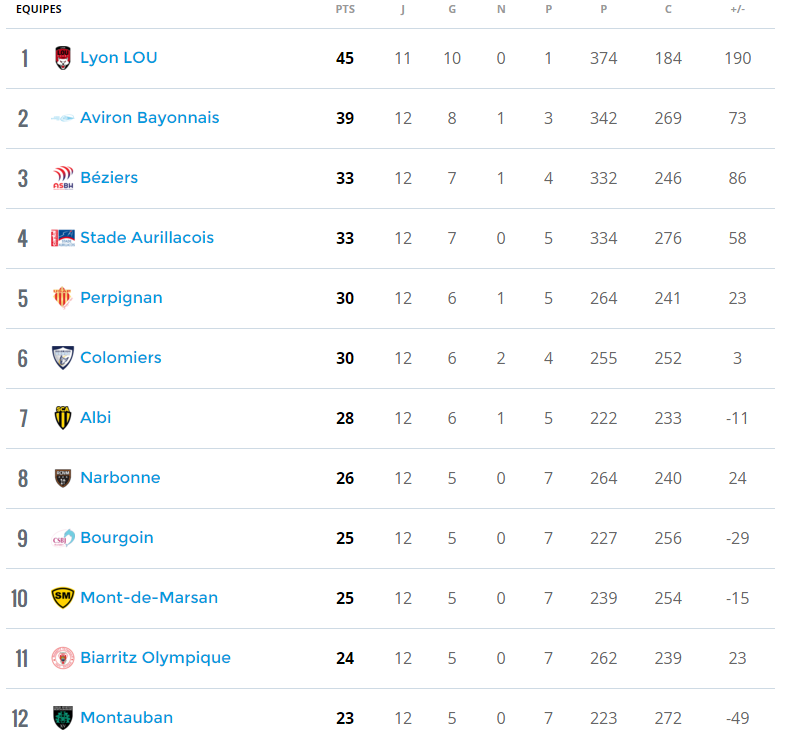Click the Béziers ASBH logo

click(x=63, y=178)
